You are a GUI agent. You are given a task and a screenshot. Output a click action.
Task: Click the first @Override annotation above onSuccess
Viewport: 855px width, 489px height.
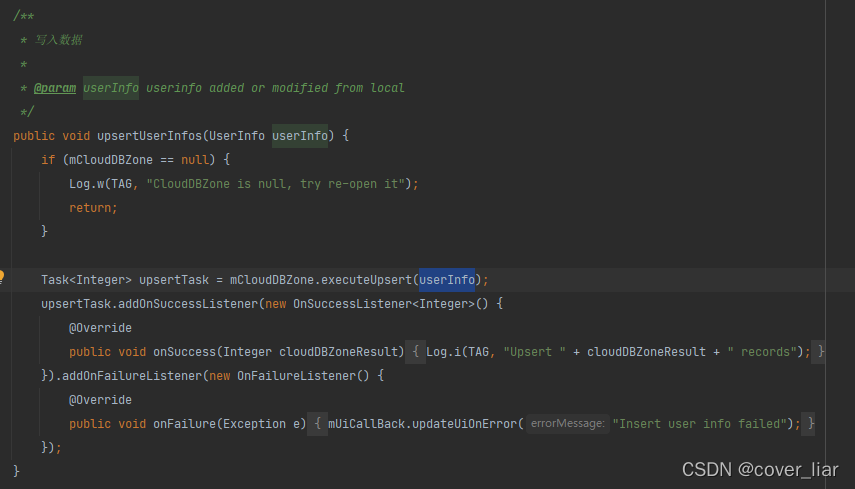[x=100, y=328]
